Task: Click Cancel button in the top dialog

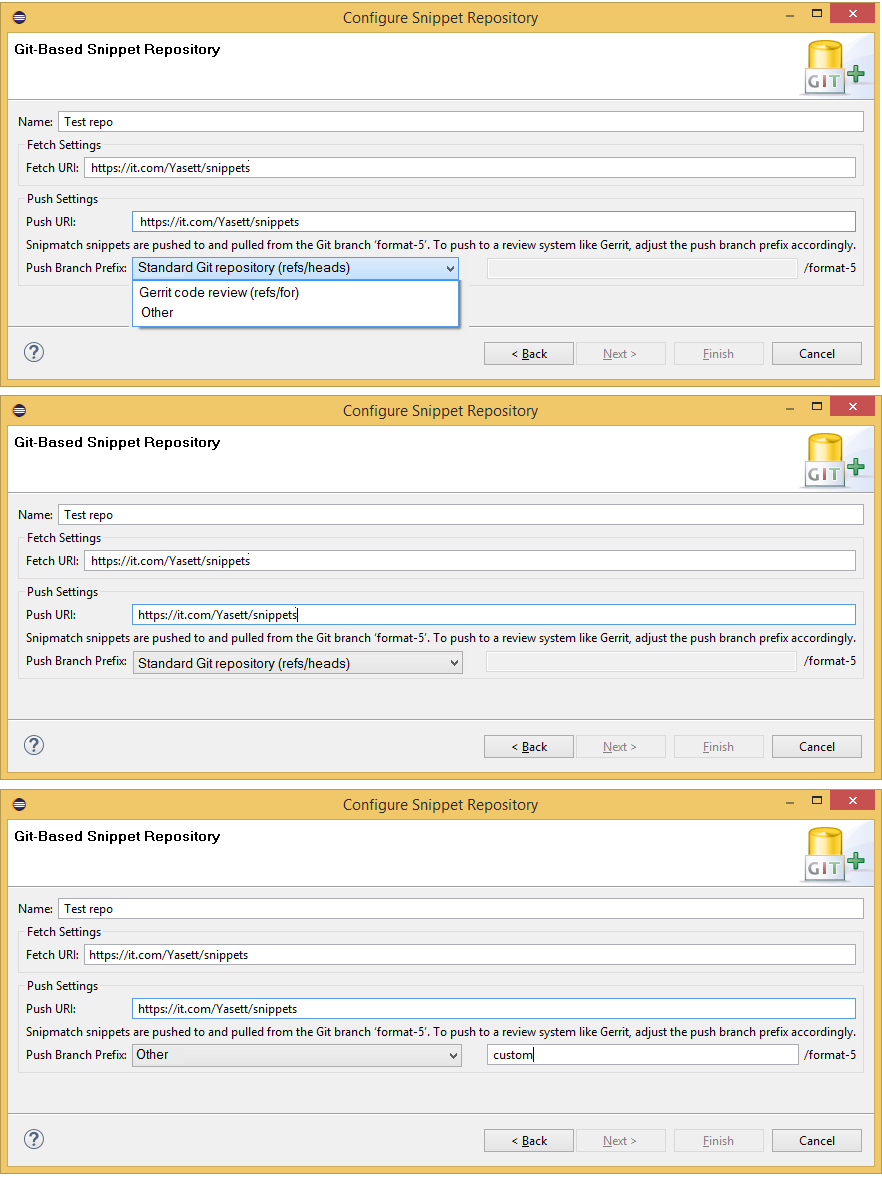Action: click(817, 354)
